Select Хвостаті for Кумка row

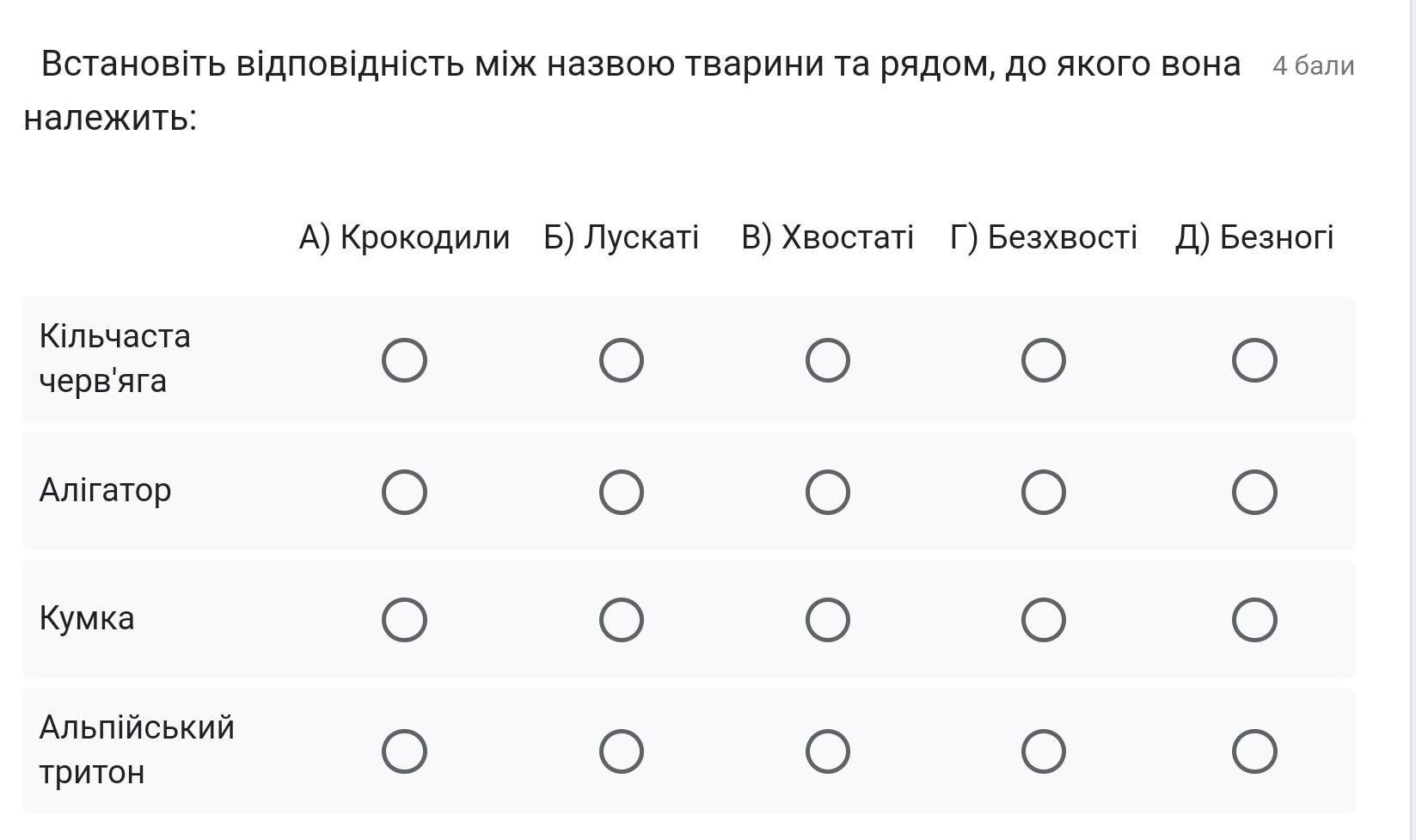(x=828, y=620)
